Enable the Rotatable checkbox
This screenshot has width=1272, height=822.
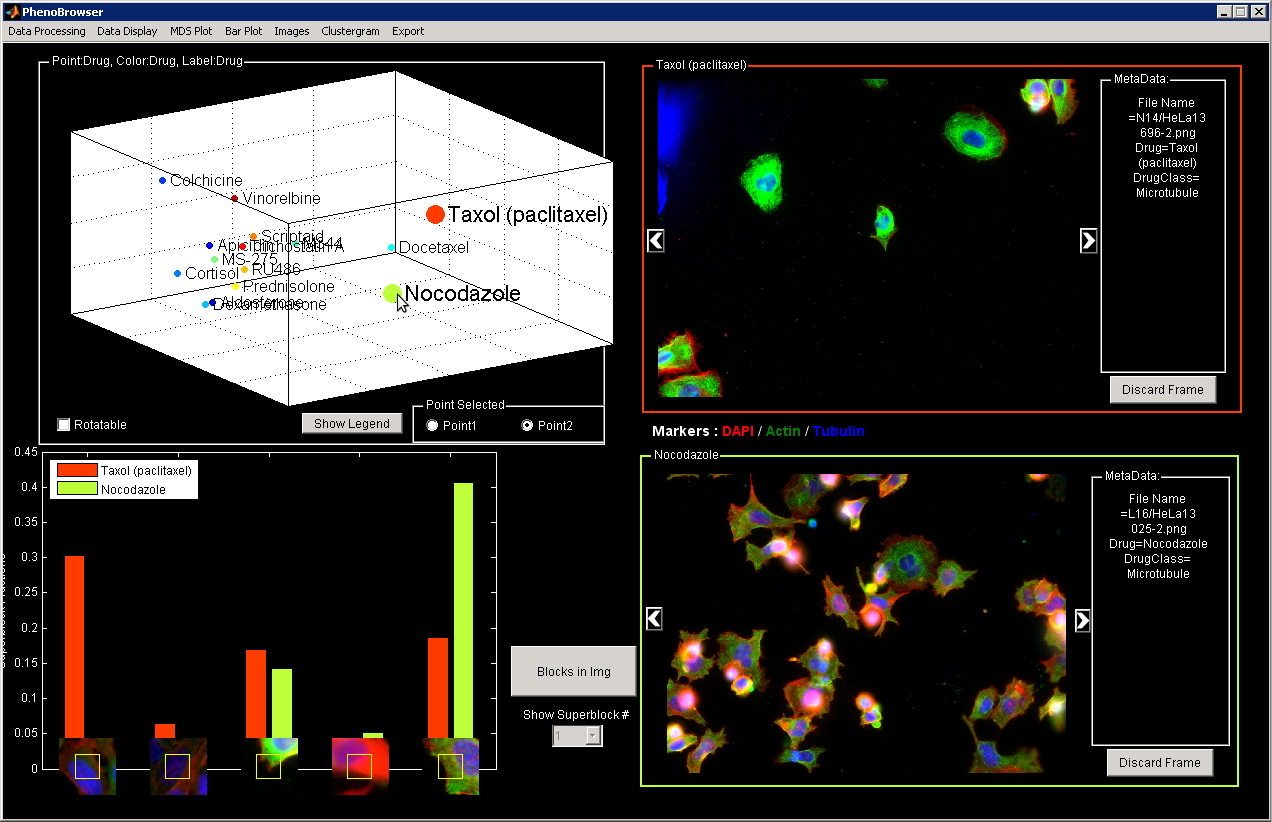tap(64, 424)
